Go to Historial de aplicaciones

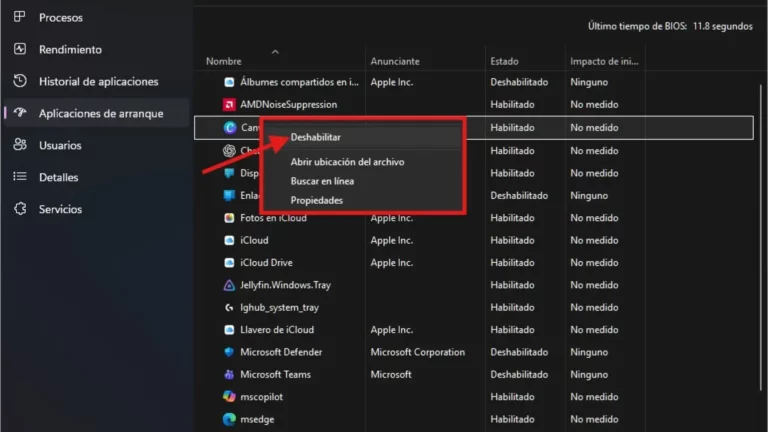96,81
